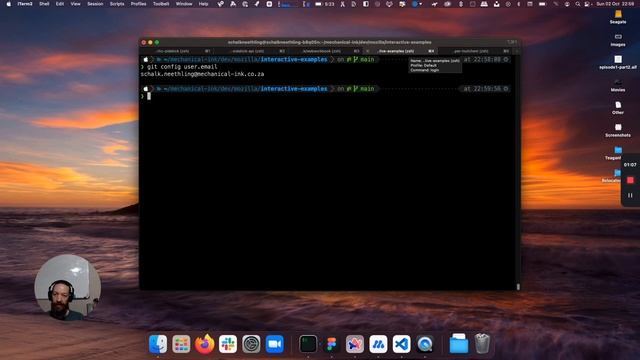Open the Help menu
This screenshot has width=640, height=360.
point(203,4)
